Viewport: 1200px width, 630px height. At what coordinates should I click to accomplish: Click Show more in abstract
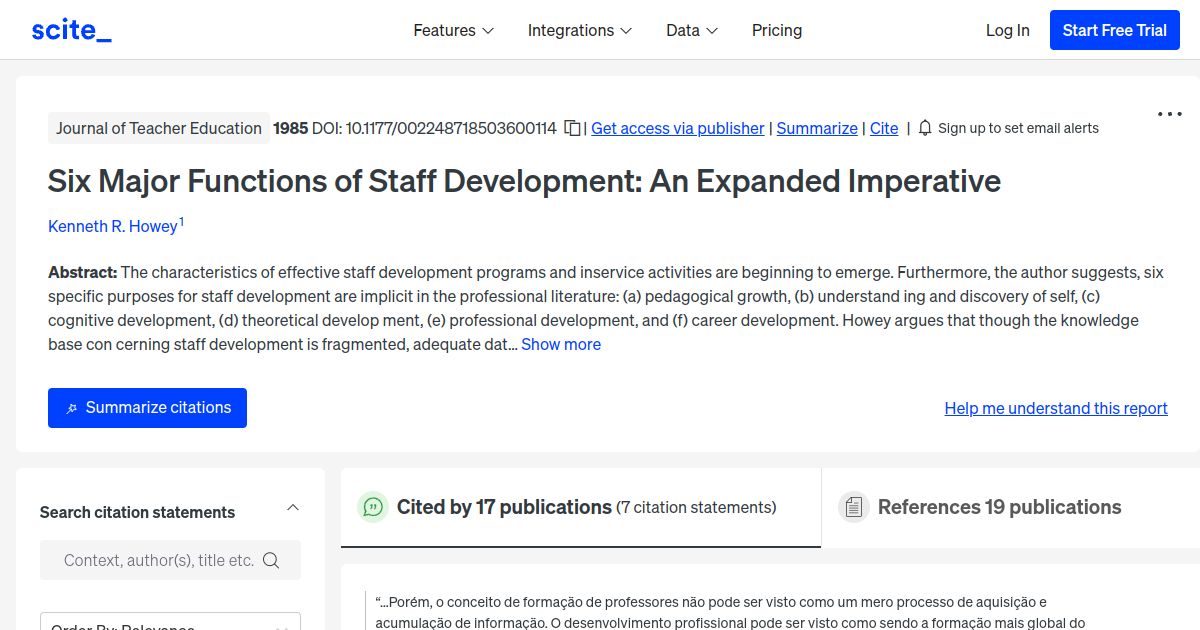click(x=561, y=344)
